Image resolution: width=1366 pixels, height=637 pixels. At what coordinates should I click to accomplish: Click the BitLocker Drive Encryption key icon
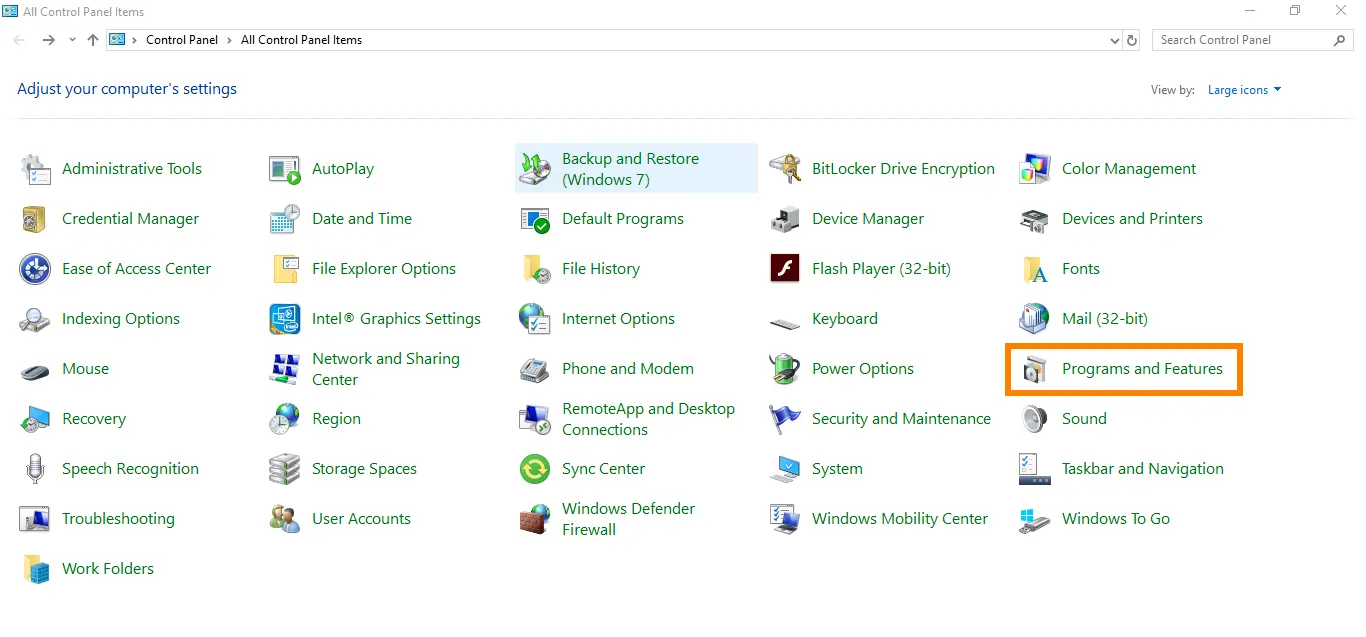point(785,169)
